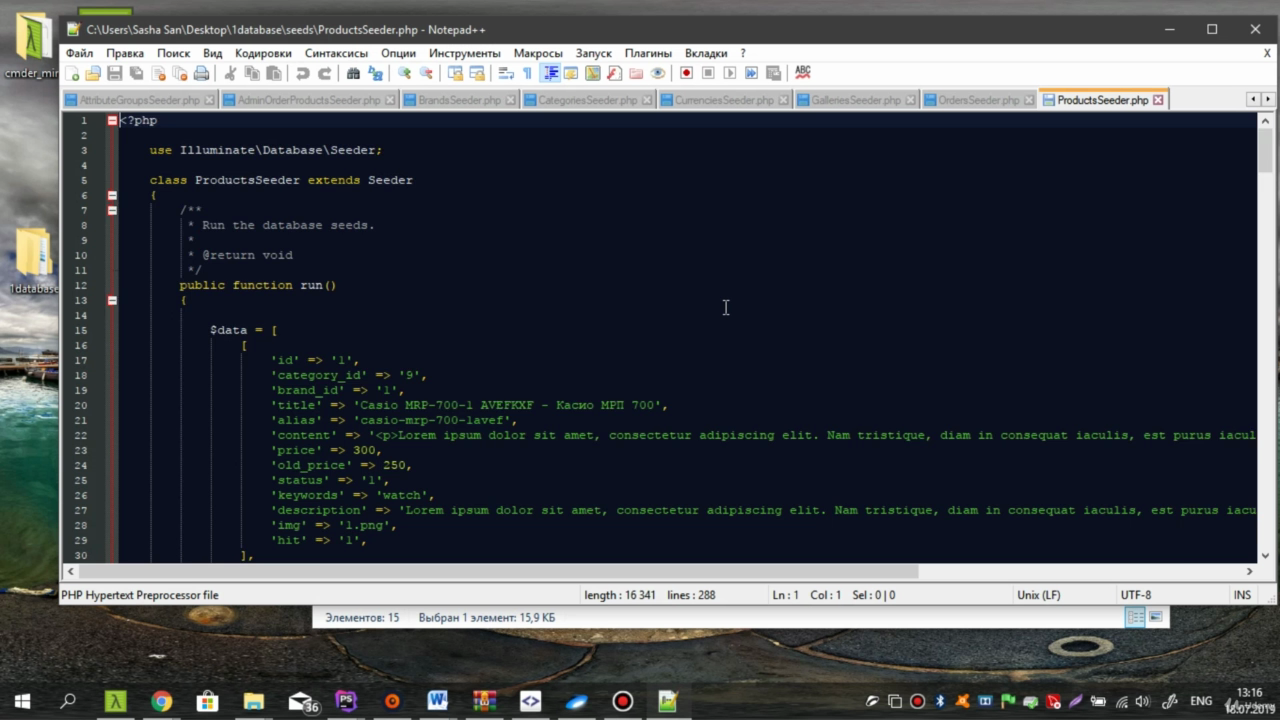Click Unix (LF) in status bar

pos(1038,595)
